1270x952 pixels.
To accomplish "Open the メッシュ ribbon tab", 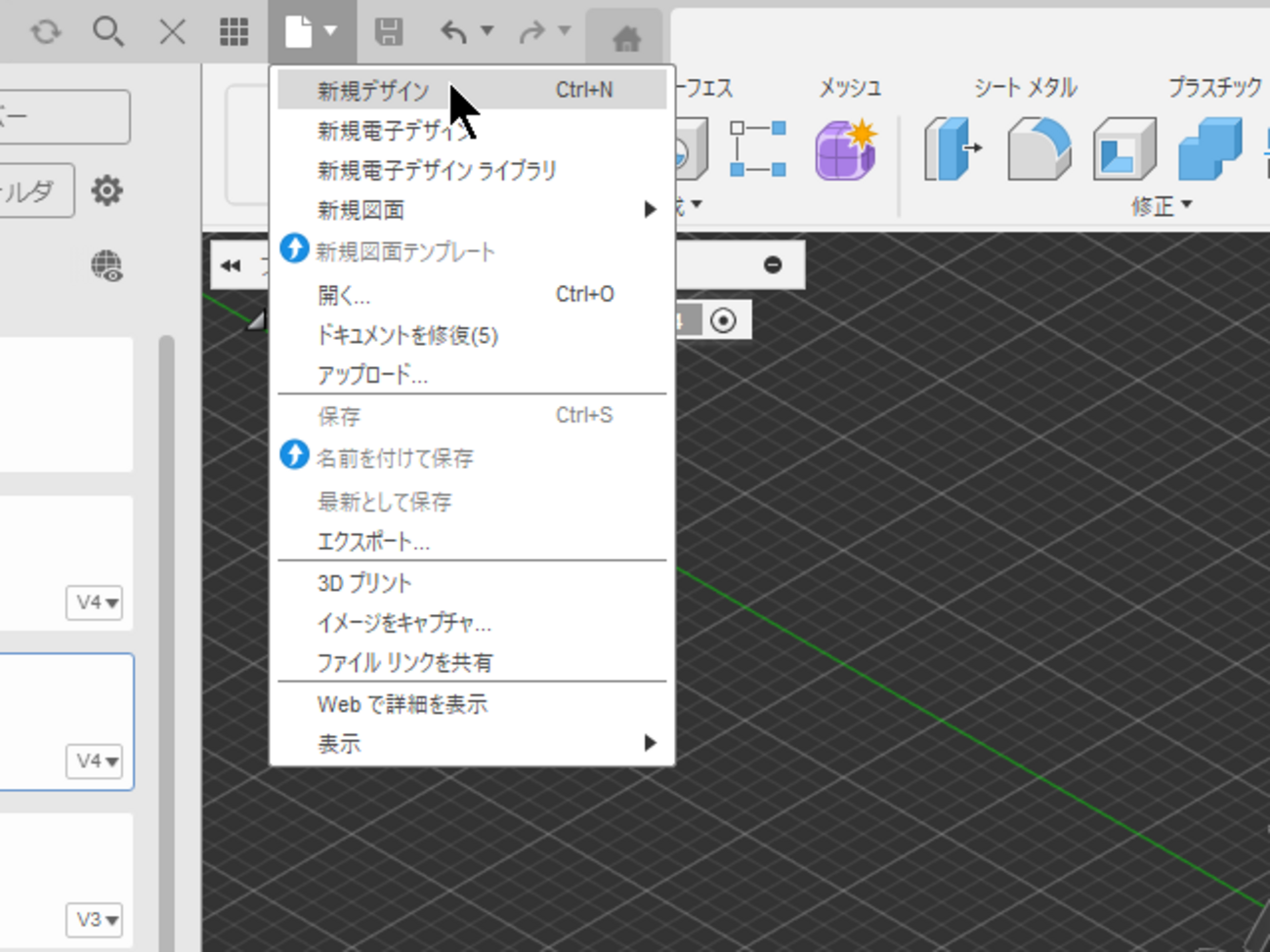I will click(849, 88).
